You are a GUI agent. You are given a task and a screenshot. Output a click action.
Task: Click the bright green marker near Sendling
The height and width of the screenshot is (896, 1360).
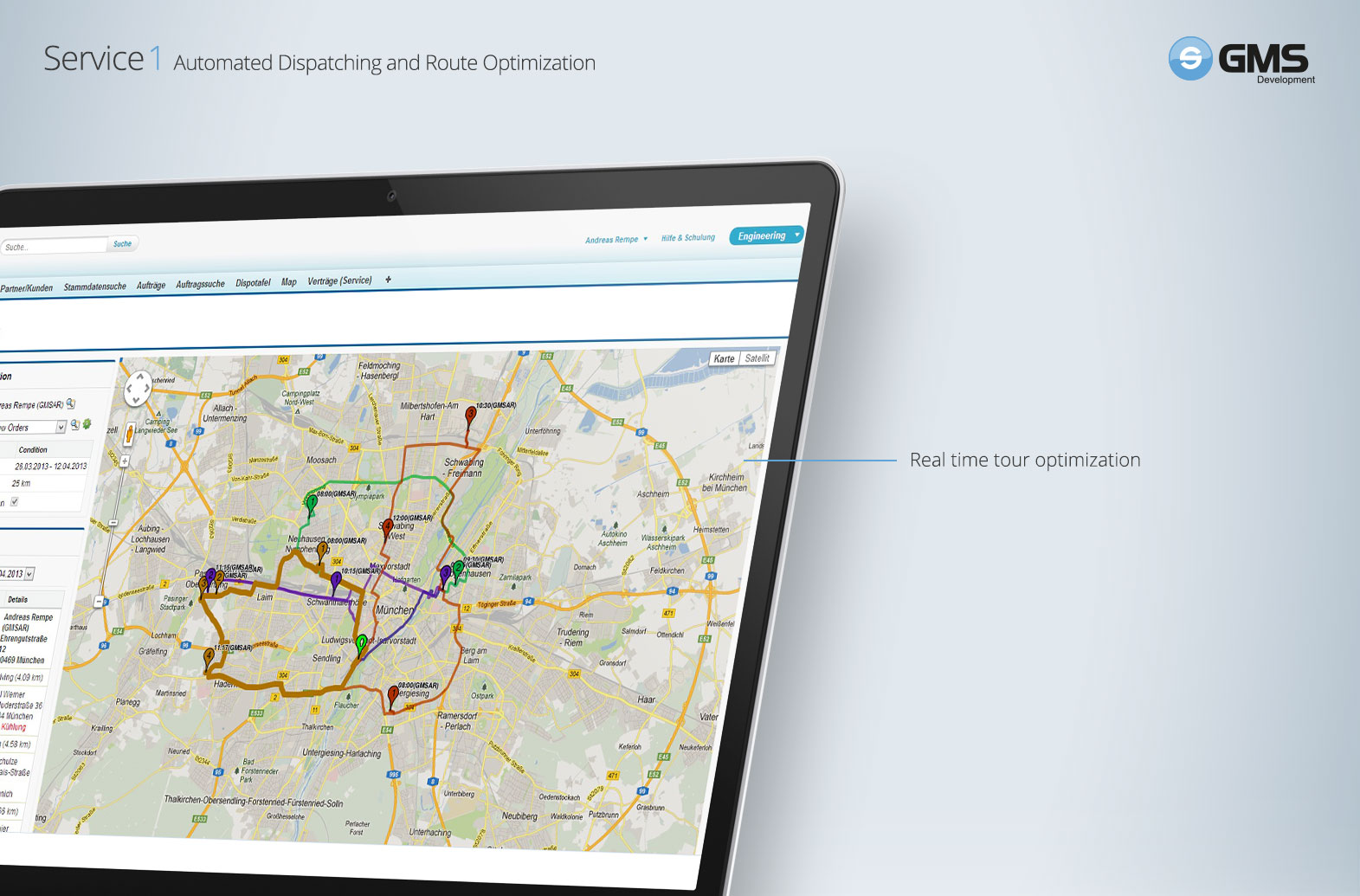coord(362,643)
